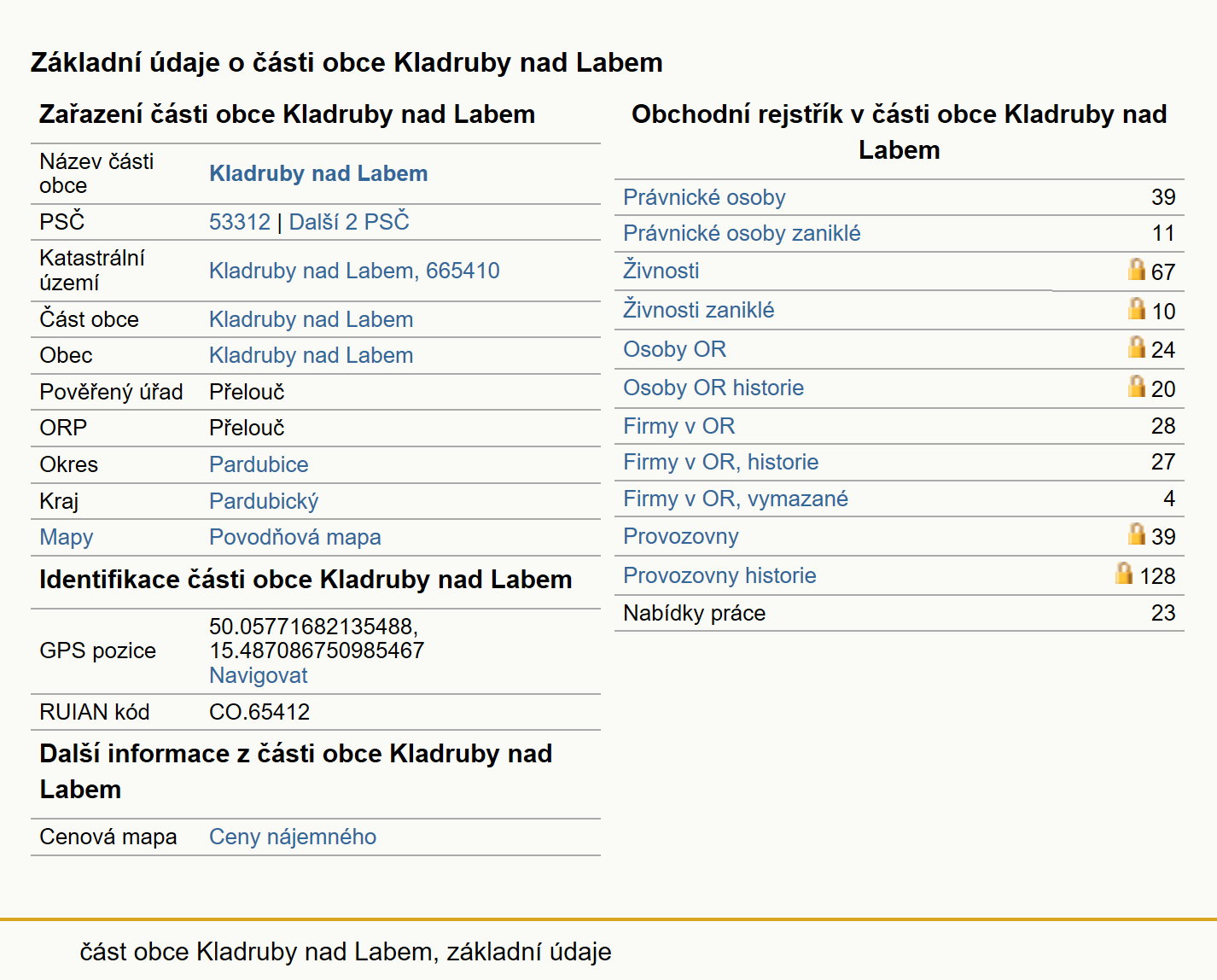Click the lock icon next to Živnosti zaniklé
The image size is (1217, 980).
(1136, 308)
